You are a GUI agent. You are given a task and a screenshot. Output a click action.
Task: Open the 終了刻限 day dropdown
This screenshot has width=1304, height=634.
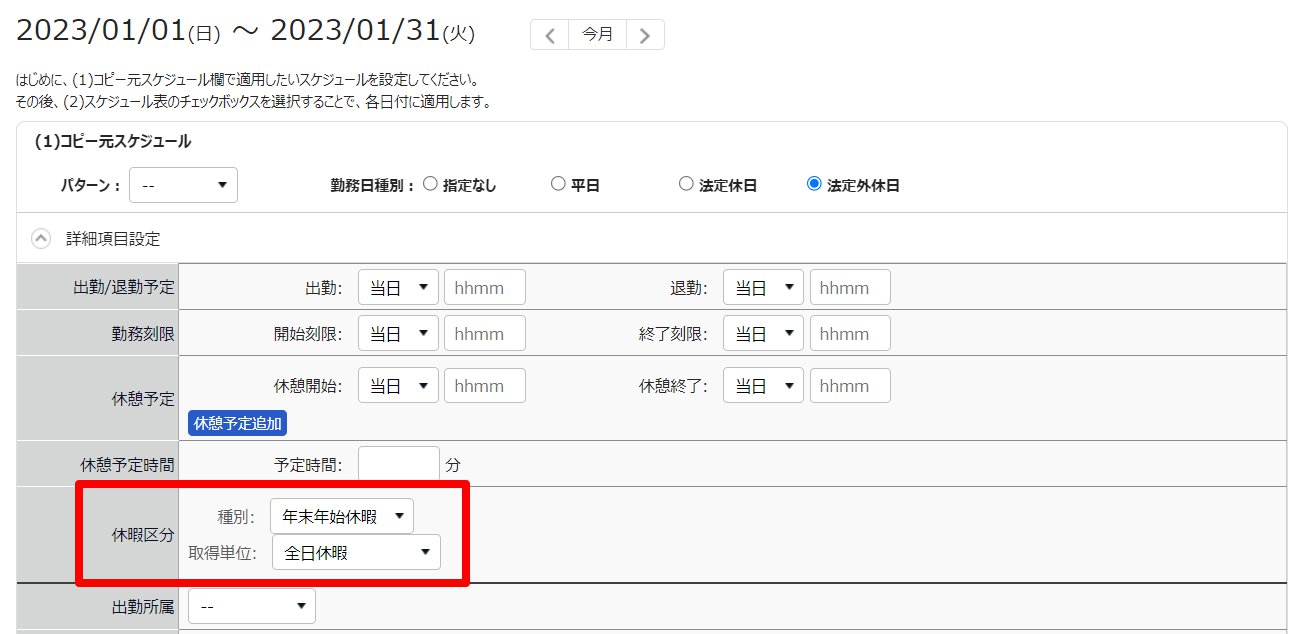click(764, 334)
